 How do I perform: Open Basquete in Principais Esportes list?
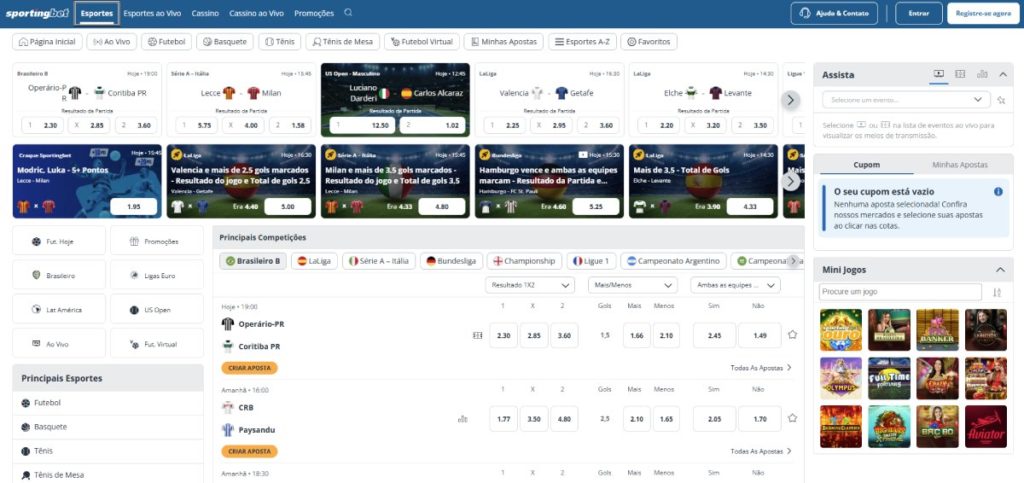click(x=108, y=427)
